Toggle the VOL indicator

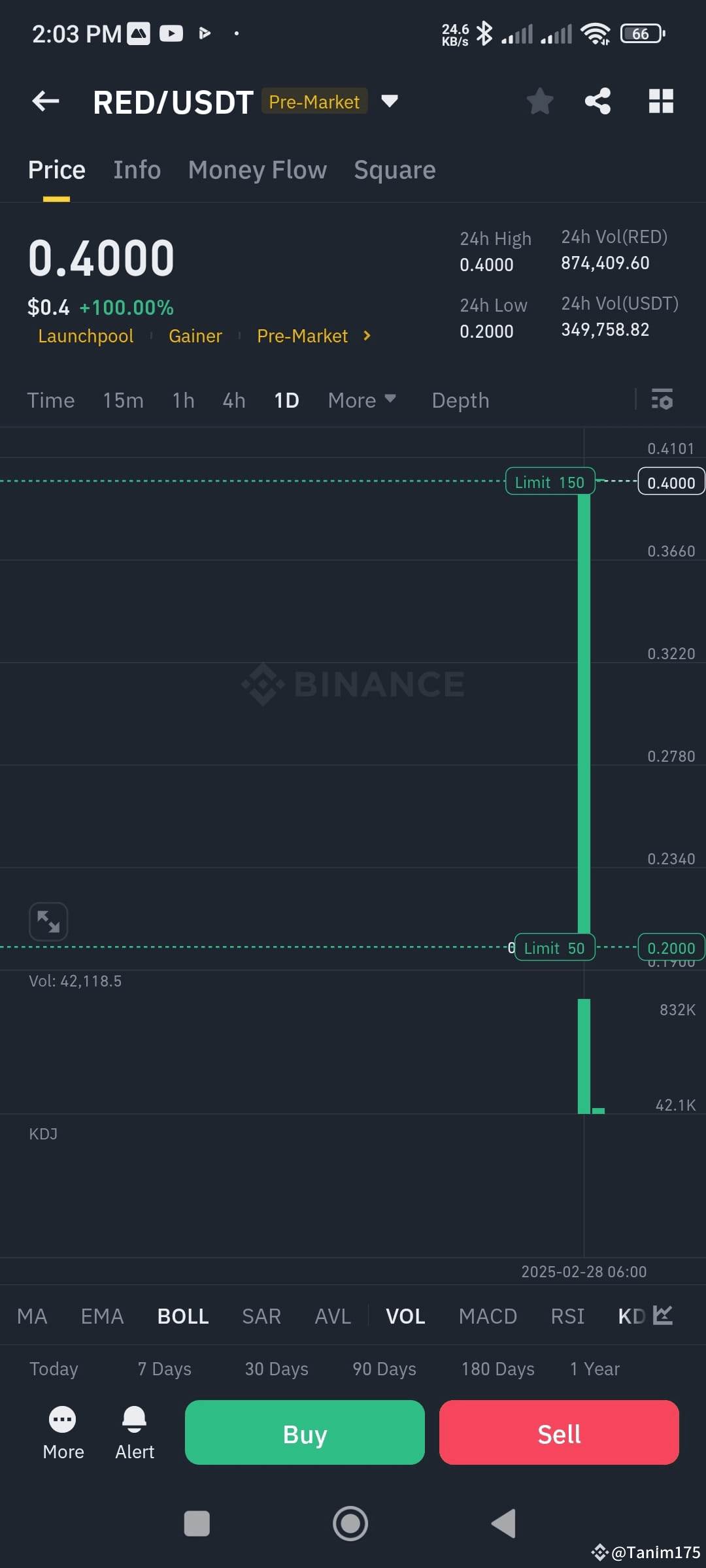405,1316
